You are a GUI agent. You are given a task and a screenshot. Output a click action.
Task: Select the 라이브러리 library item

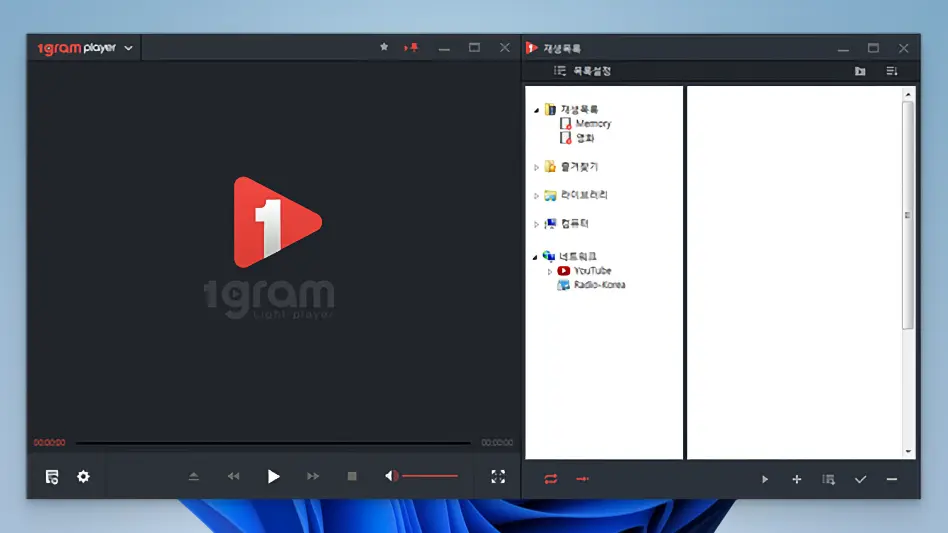click(584, 195)
